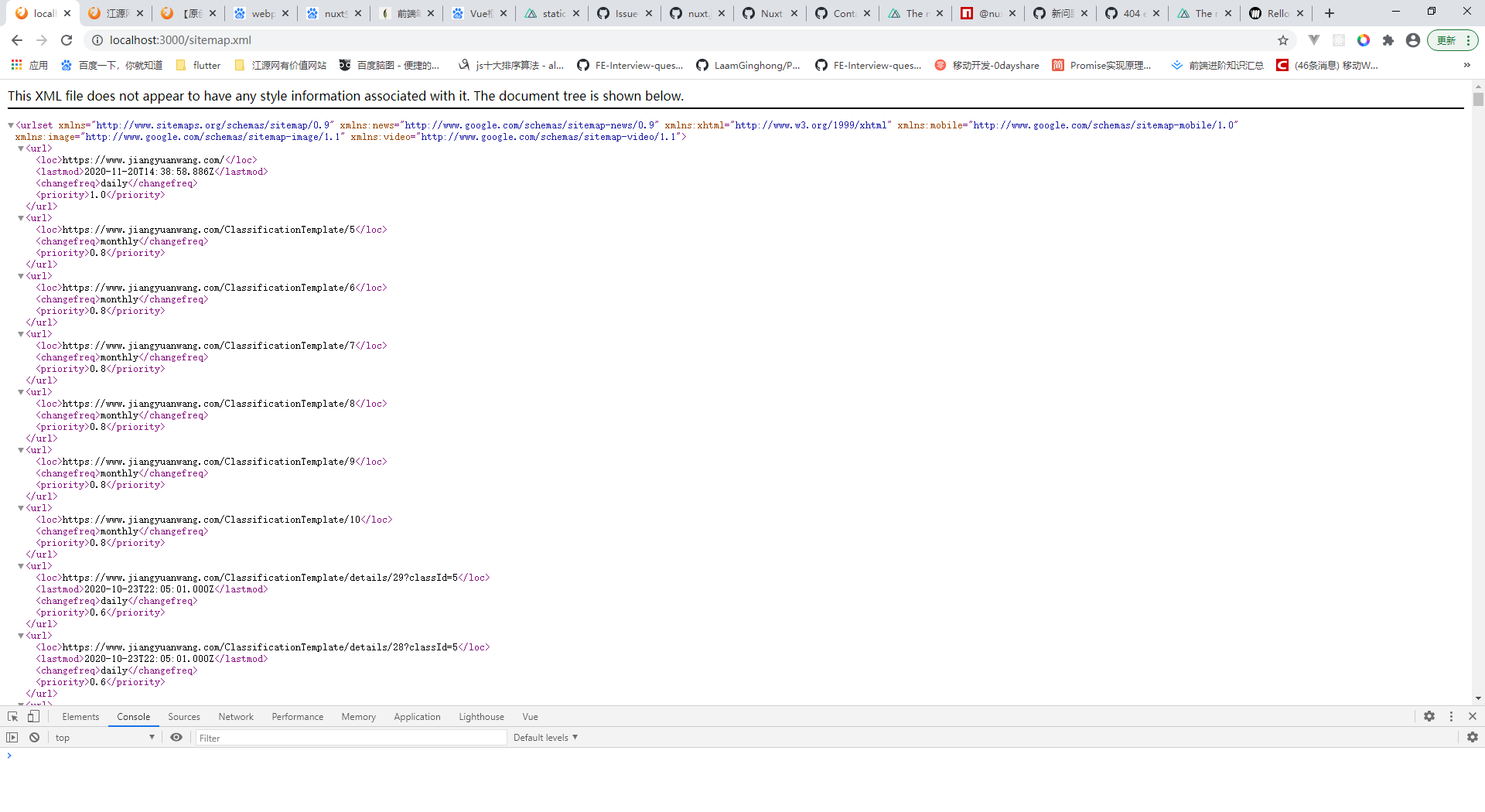Open DevTools more options menu

1451,717
